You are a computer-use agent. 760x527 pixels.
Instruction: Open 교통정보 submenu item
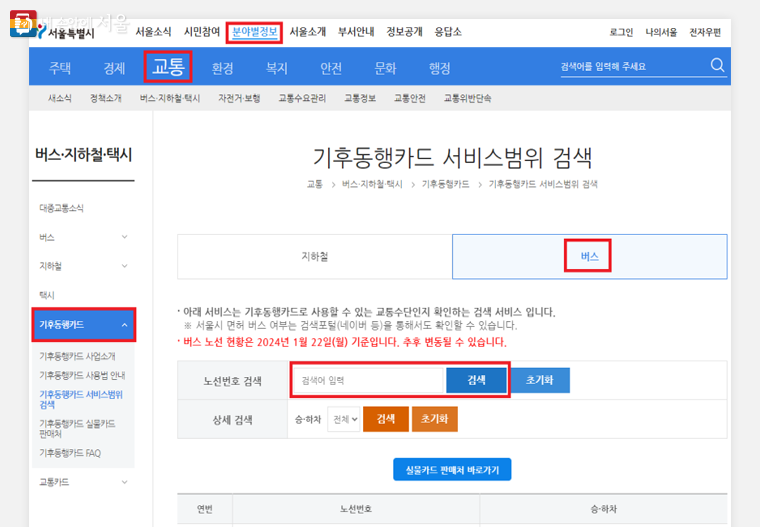click(x=360, y=98)
